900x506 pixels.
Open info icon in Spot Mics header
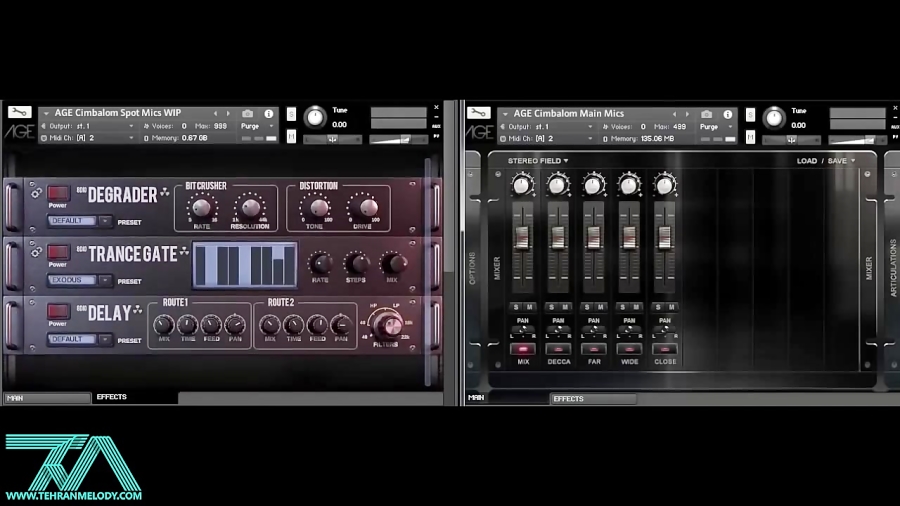coord(269,114)
